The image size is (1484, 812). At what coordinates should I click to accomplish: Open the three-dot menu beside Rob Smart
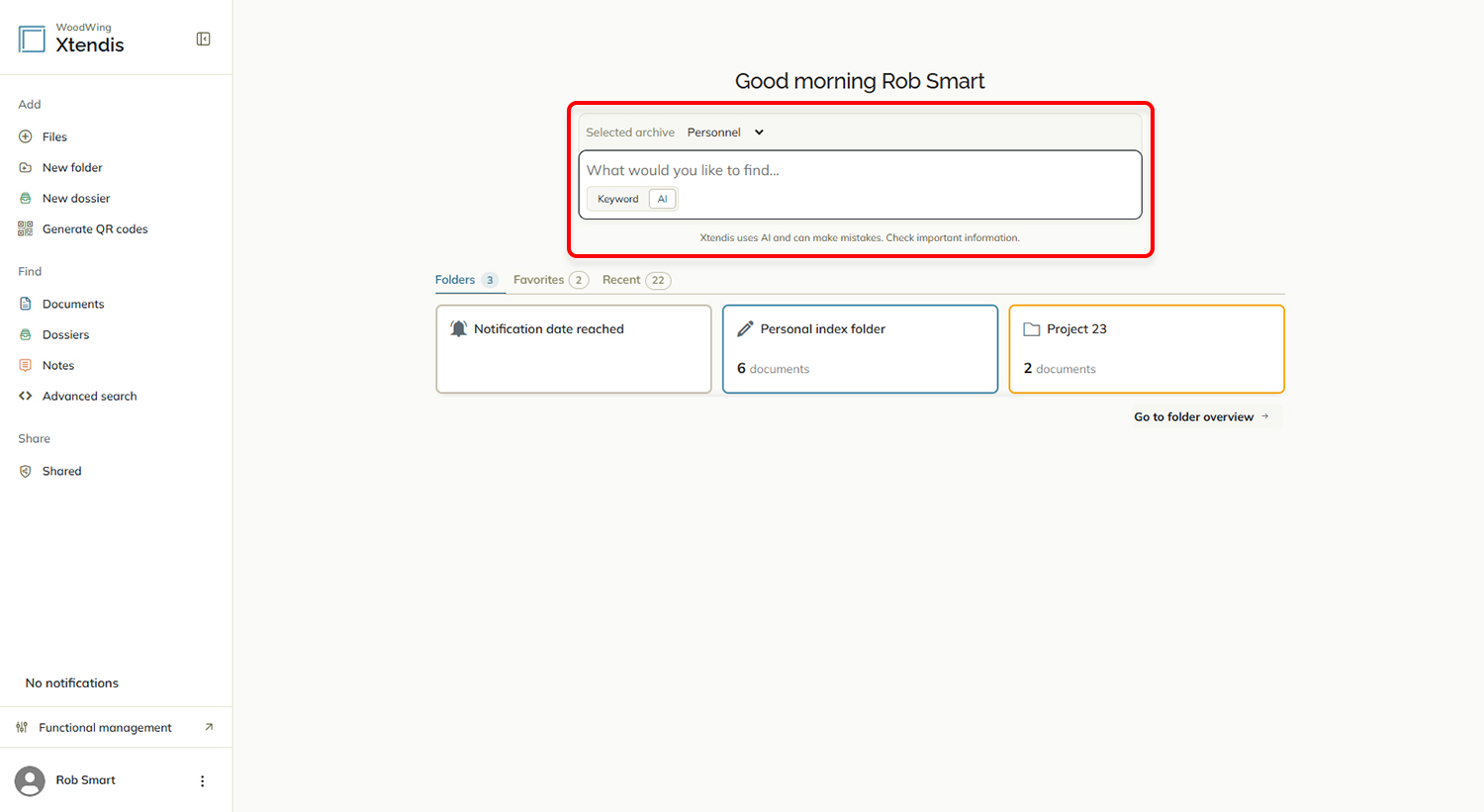[x=203, y=780]
